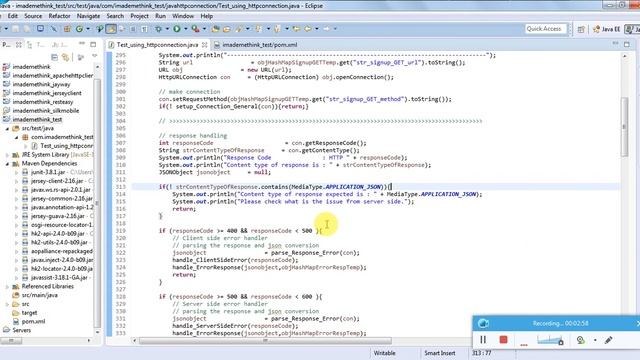The image size is (640, 360).
Task: Switch to the Java EE perspective
Action: click(607, 29)
